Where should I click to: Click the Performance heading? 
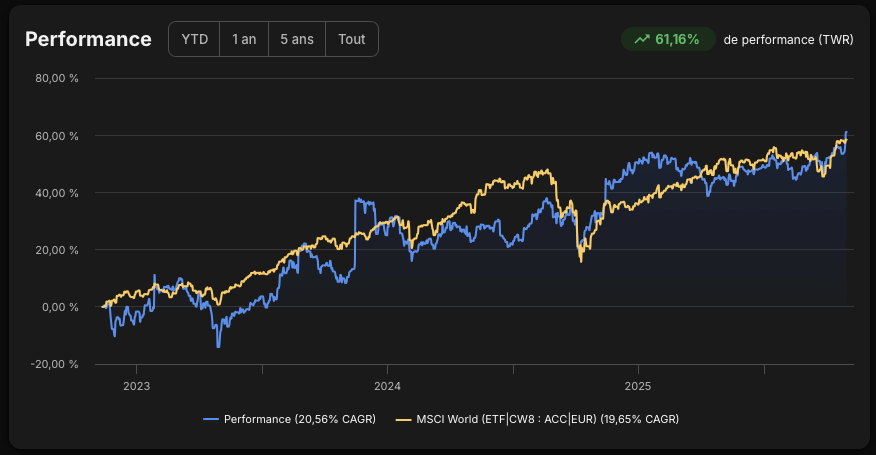click(x=88, y=39)
